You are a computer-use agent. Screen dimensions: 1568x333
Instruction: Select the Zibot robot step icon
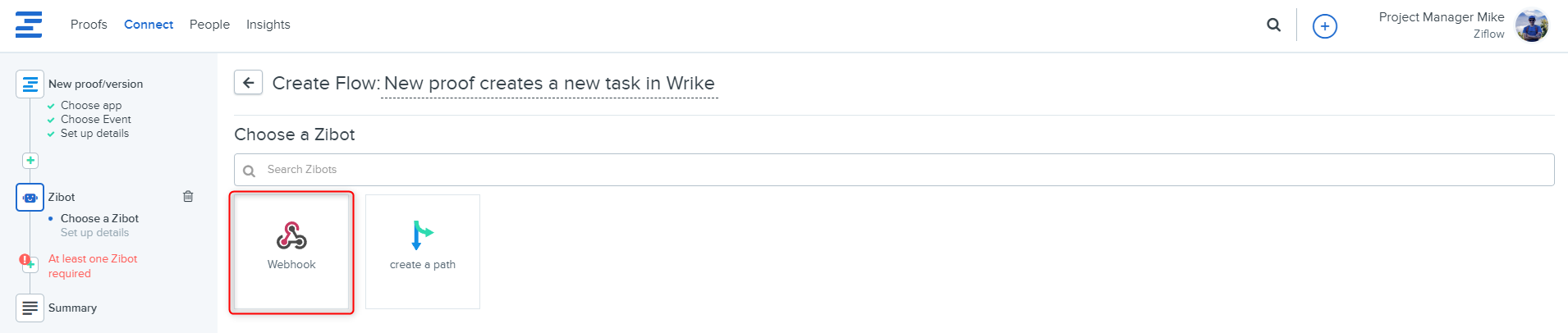point(30,197)
